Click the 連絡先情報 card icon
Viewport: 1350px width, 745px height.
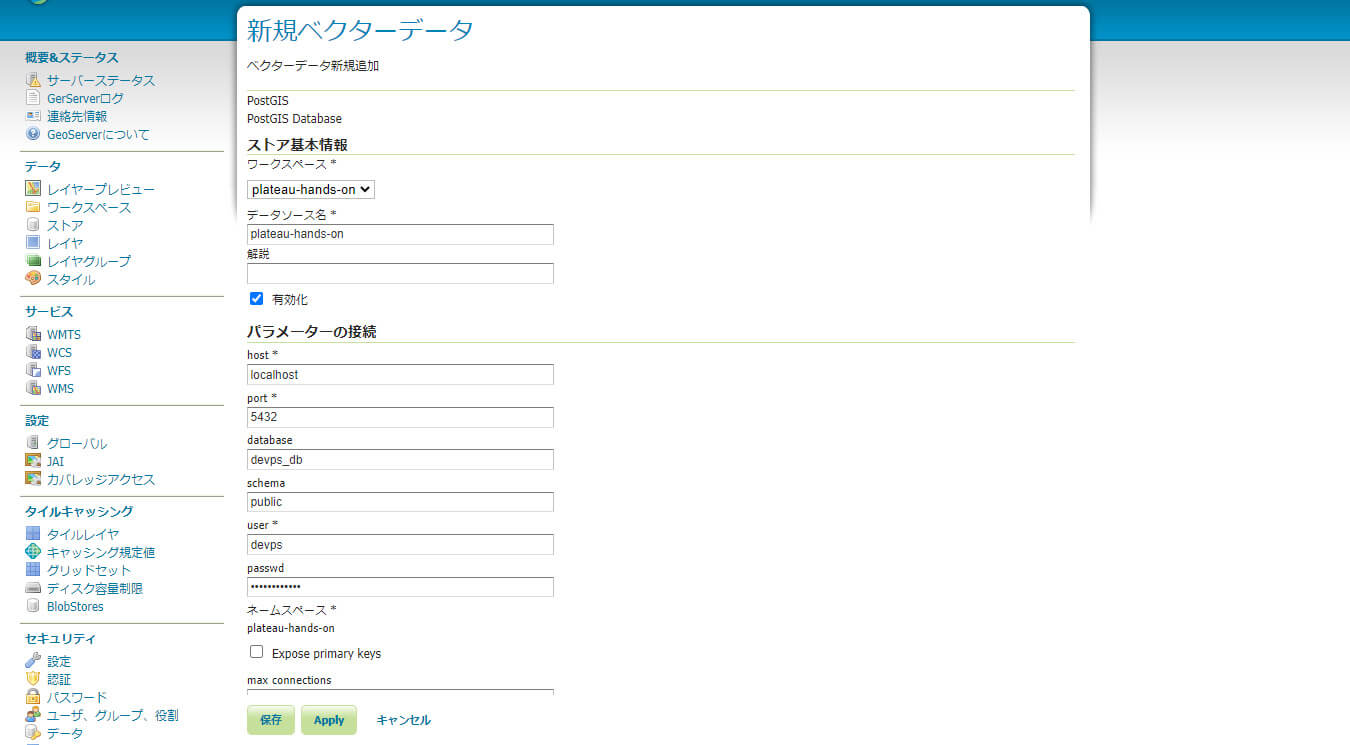tap(33, 116)
